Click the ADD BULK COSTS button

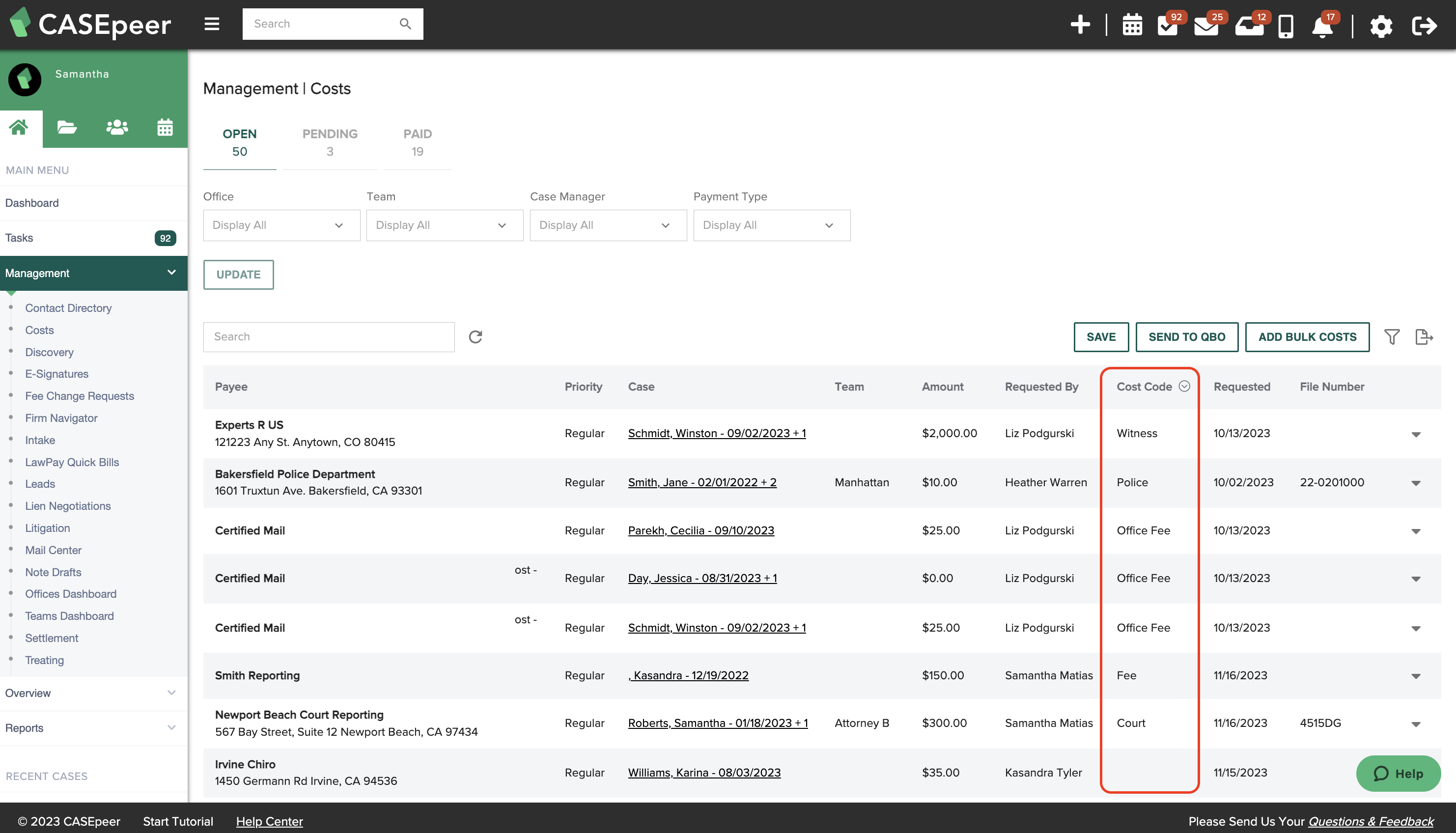(1307, 337)
